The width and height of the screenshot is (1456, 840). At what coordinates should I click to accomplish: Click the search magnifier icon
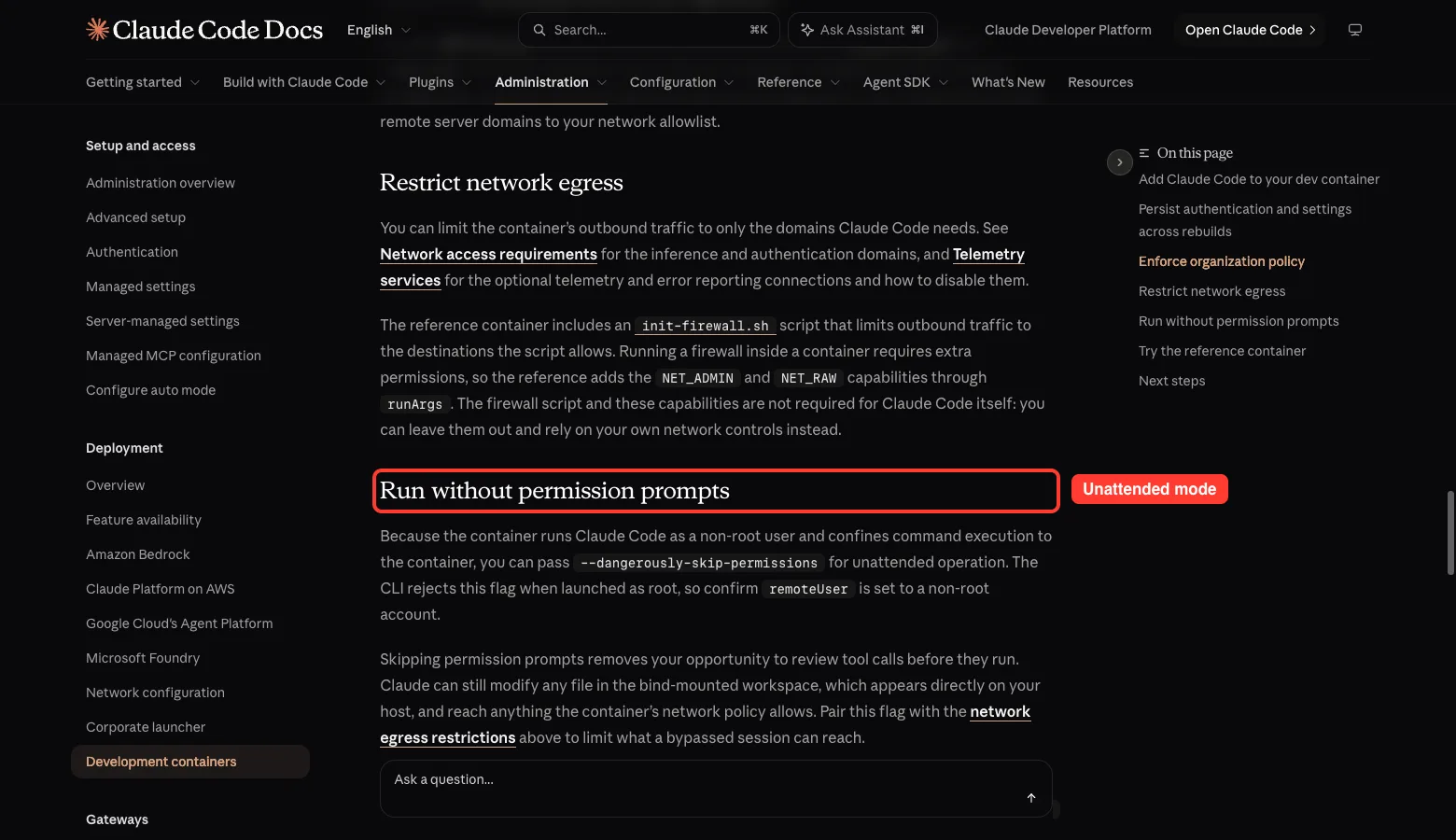[x=539, y=30]
